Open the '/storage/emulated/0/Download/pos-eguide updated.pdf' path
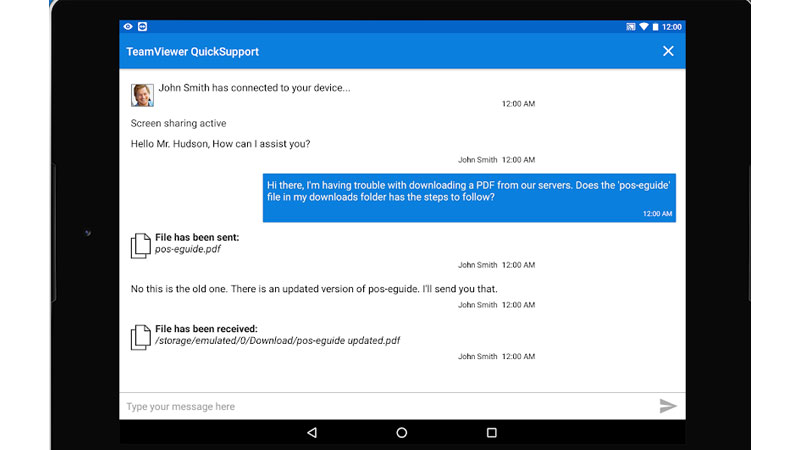Viewport: 800px width, 450px height. tap(278, 340)
